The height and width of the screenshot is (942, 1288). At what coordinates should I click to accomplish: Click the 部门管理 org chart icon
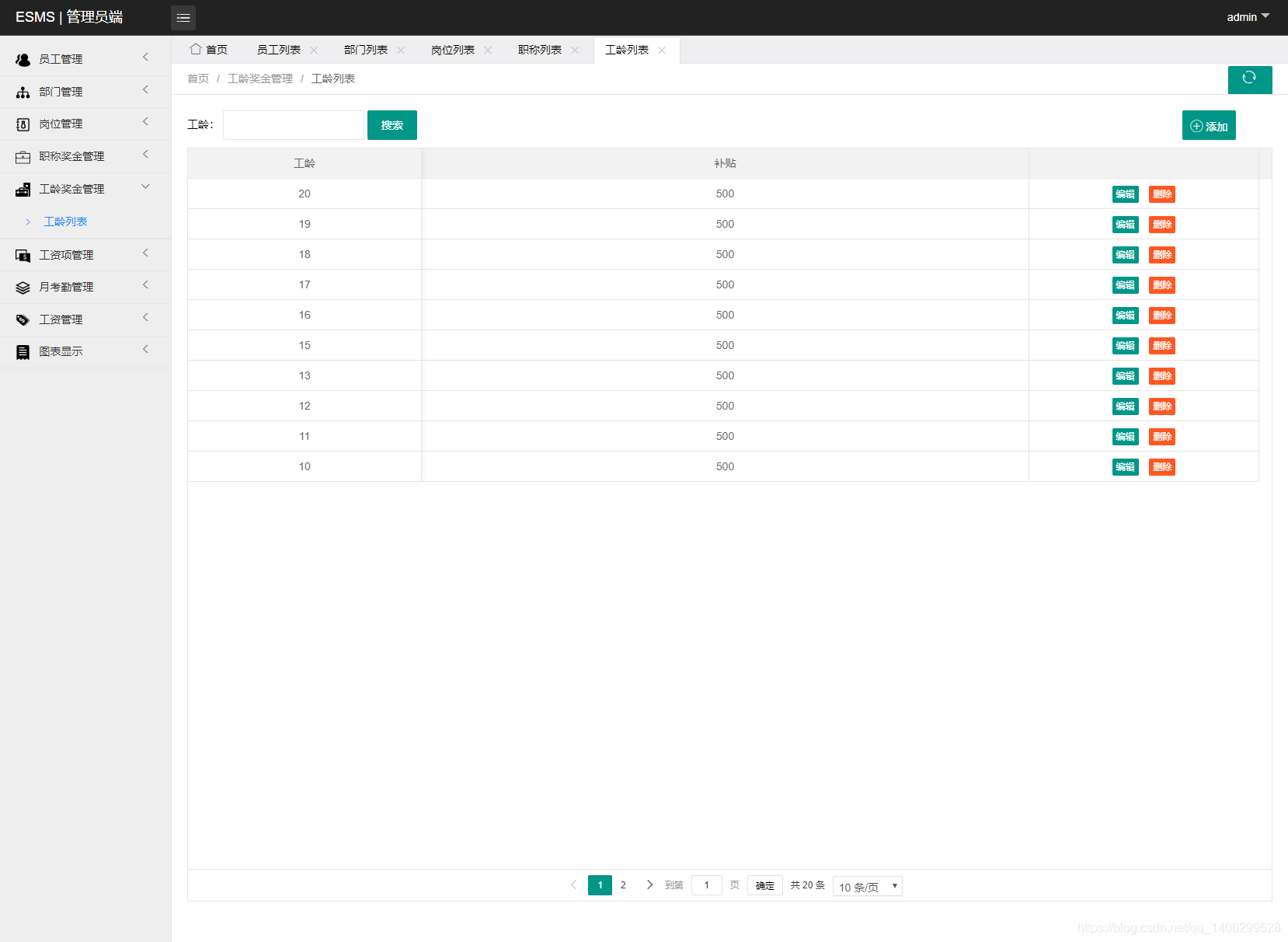[23, 92]
